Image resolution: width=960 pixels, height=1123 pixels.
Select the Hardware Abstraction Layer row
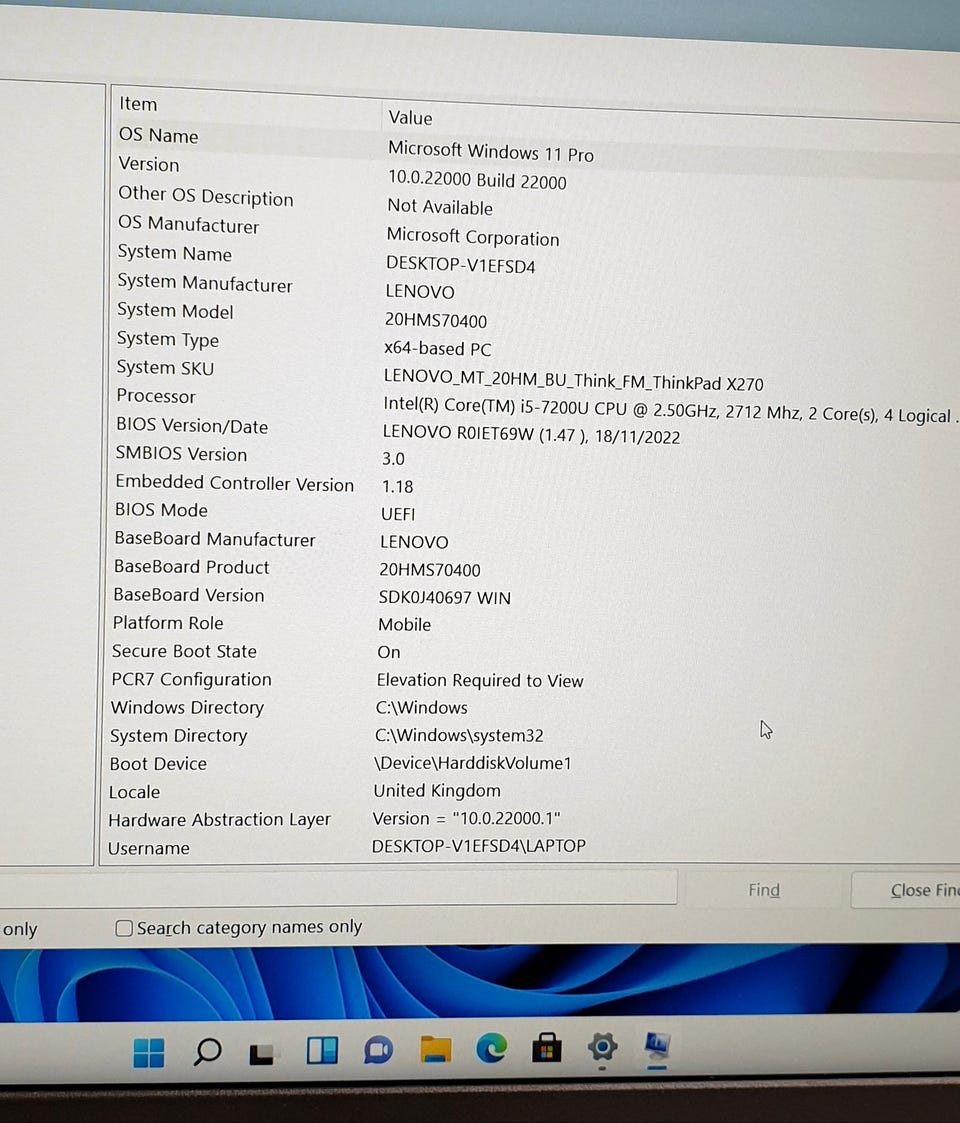point(220,819)
